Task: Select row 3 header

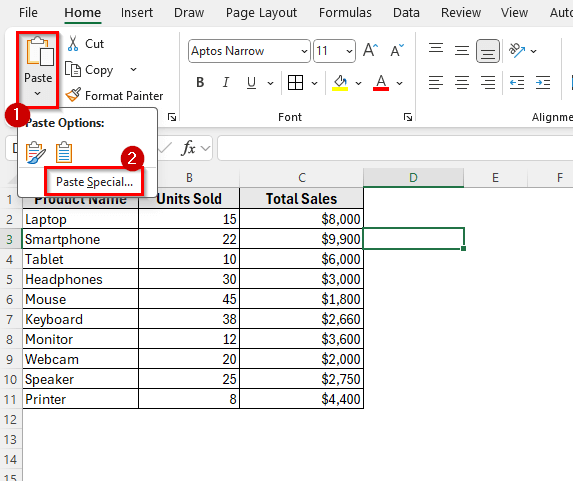Action: (x=10, y=240)
